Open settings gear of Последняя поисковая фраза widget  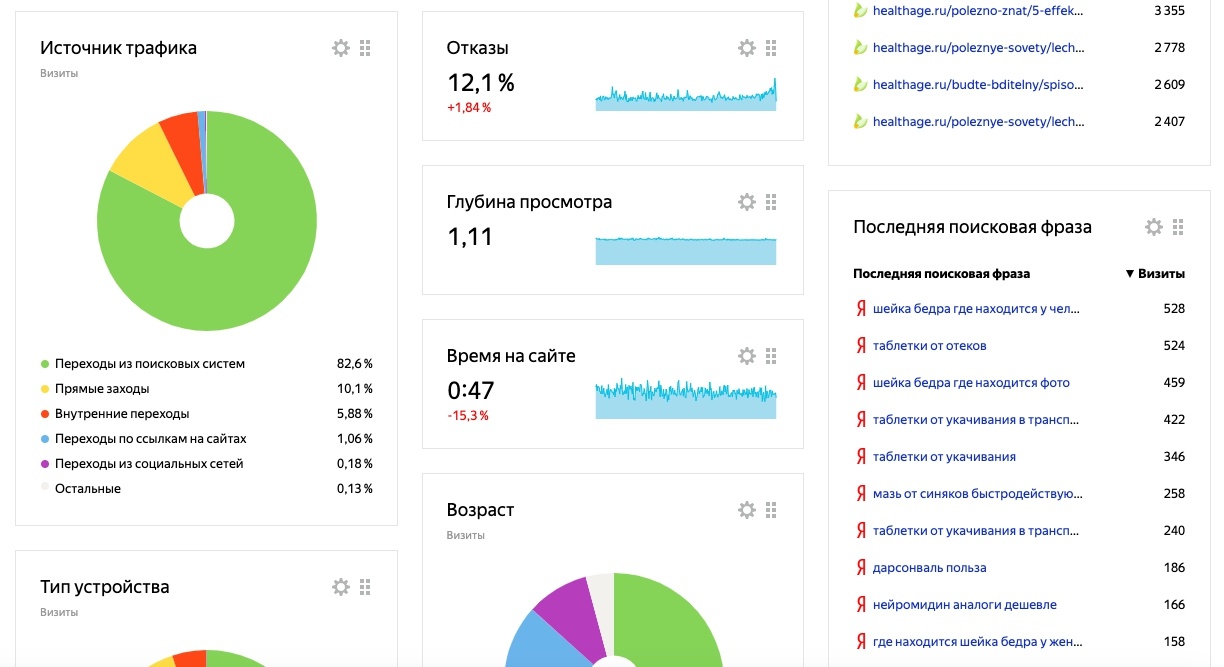click(x=1154, y=227)
